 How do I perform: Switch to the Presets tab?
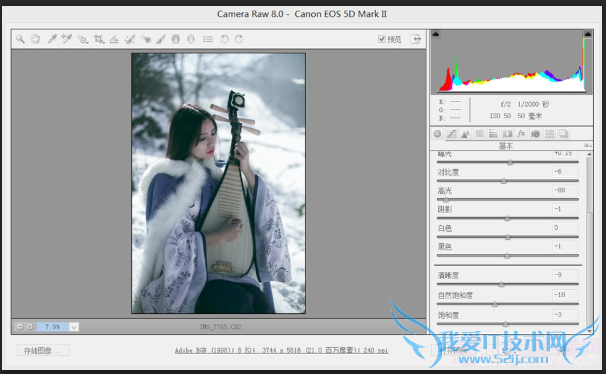pos(549,134)
